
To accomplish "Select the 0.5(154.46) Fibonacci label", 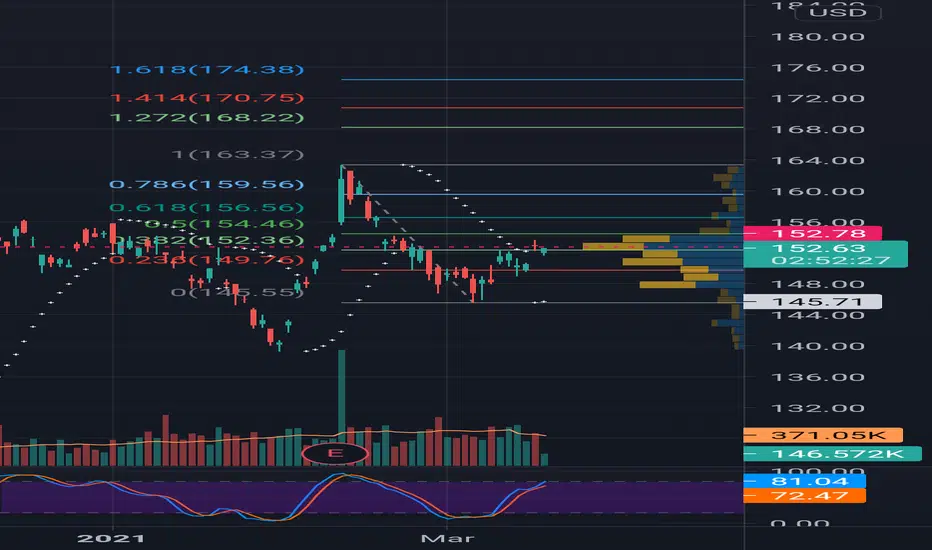I will [x=225, y=224].
